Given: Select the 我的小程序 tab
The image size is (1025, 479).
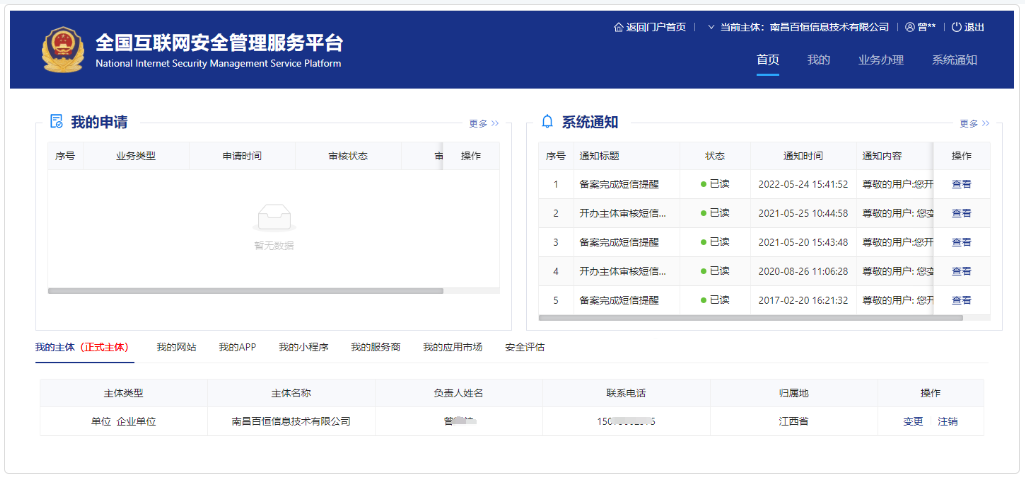Looking at the screenshot, I should click(303, 347).
